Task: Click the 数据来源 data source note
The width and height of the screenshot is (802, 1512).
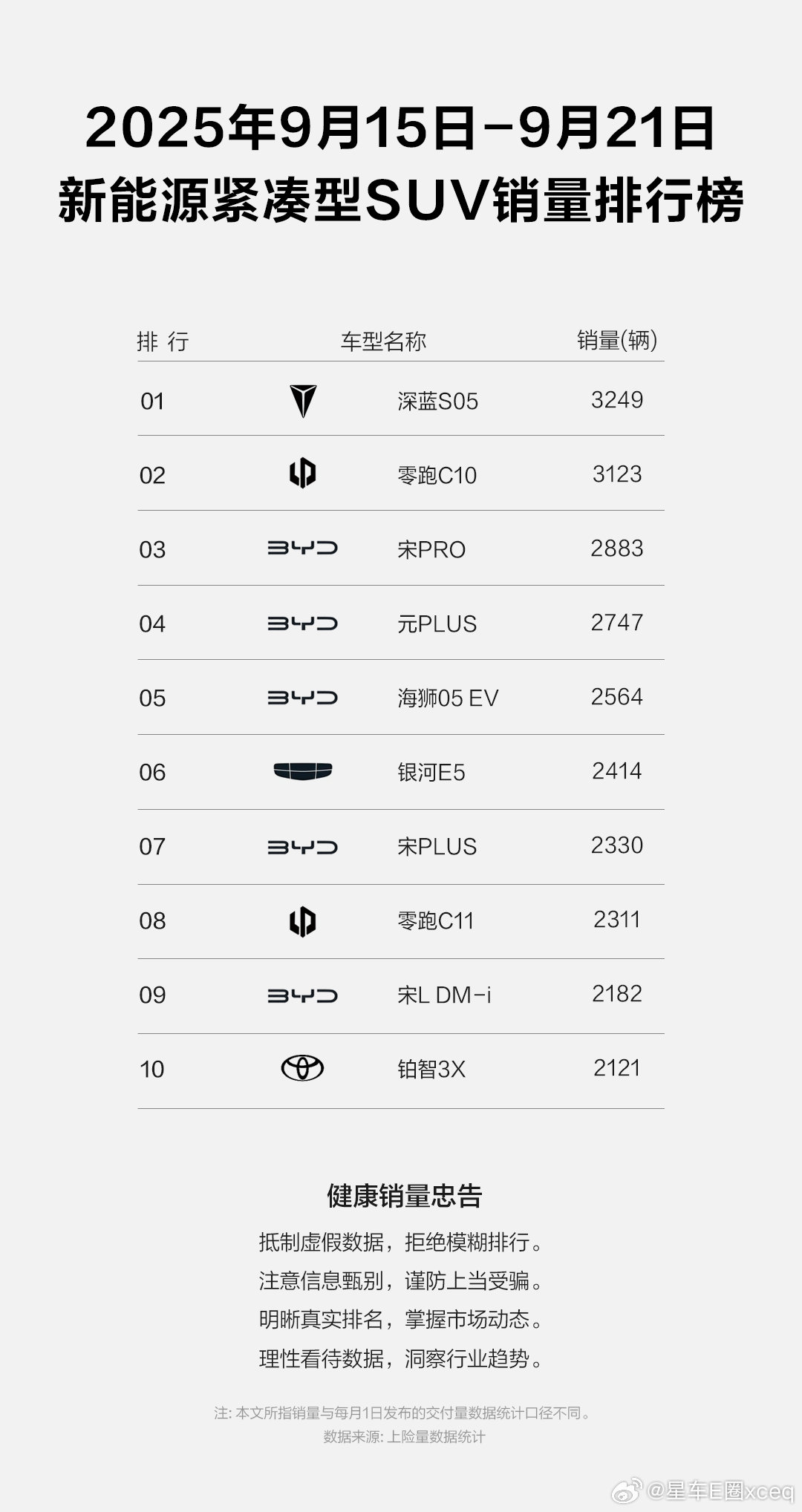Action: pos(404,1436)
